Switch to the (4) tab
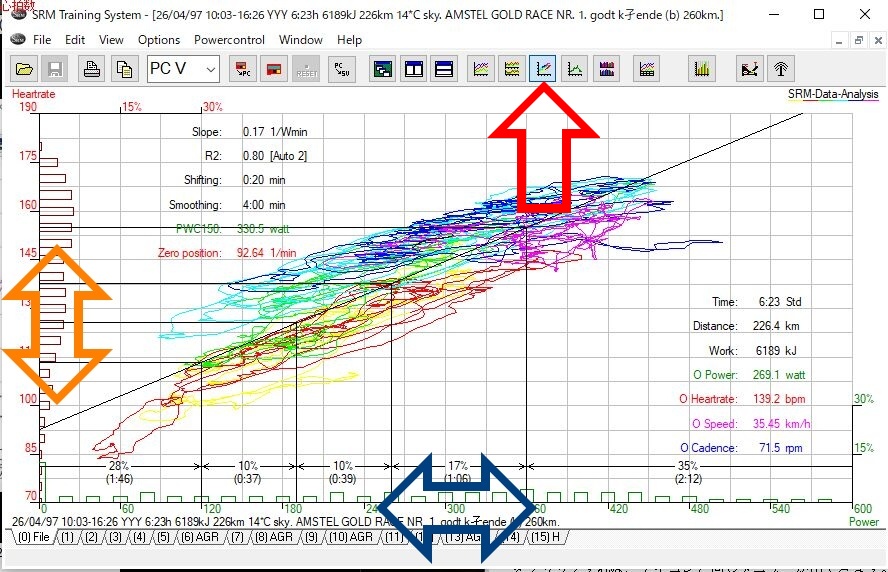888x572 pixels. [x=139, y=537]
